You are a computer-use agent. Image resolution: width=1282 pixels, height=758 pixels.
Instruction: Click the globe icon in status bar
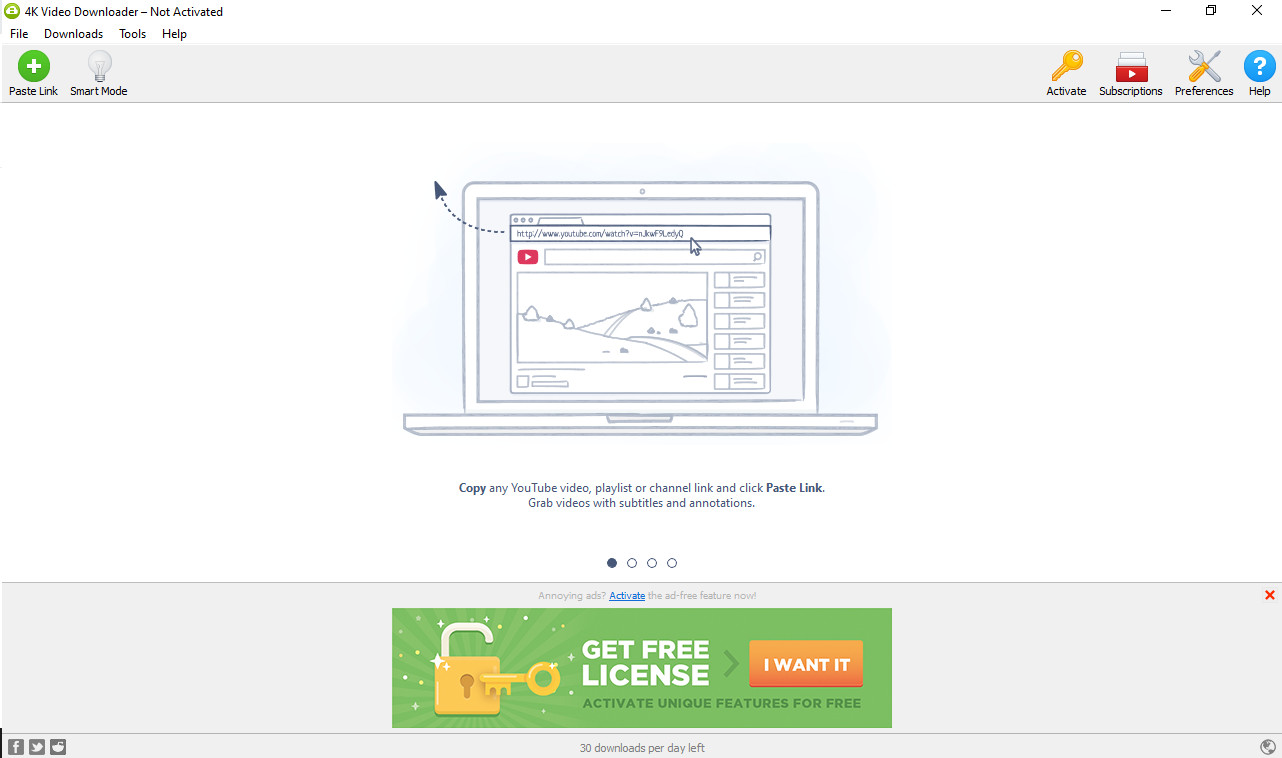click(1268, 747)
